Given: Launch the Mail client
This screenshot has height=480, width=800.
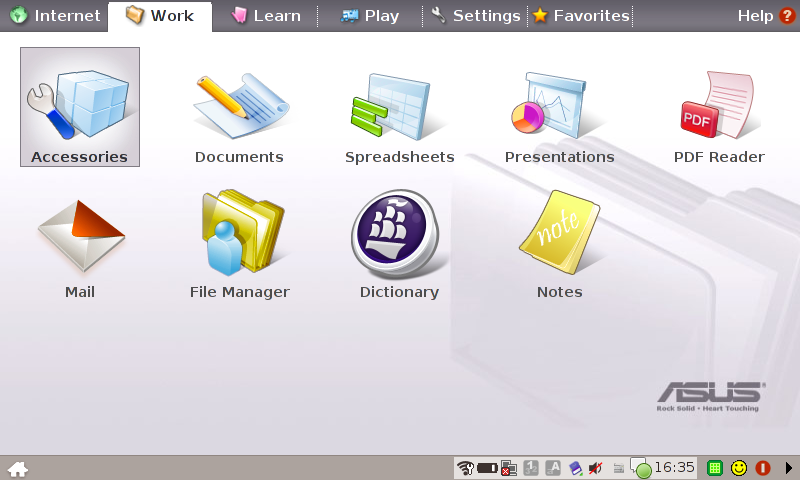Looking at the screenshot, I should tap(79, 243).
